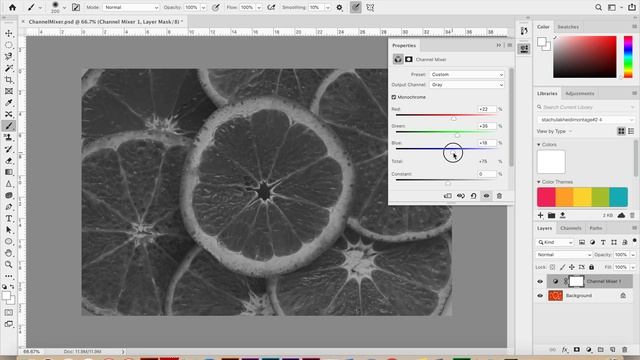Select the Frame tool
Image resolution: width=640 pixels, height=360 pixels.
9,91
